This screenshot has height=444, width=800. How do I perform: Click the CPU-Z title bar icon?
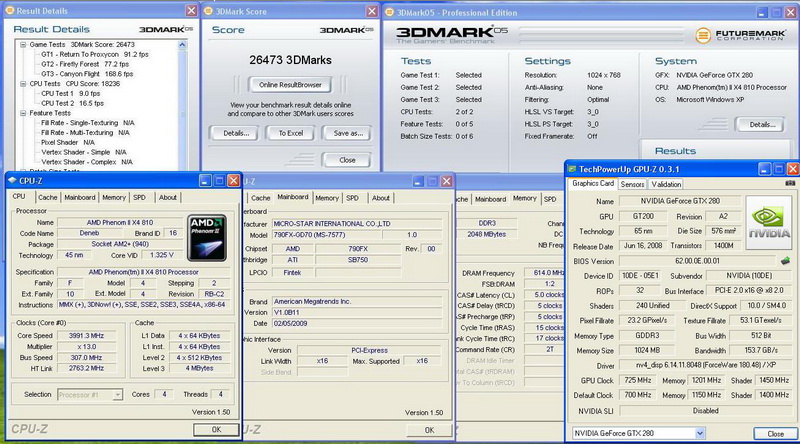click(13, 180)
